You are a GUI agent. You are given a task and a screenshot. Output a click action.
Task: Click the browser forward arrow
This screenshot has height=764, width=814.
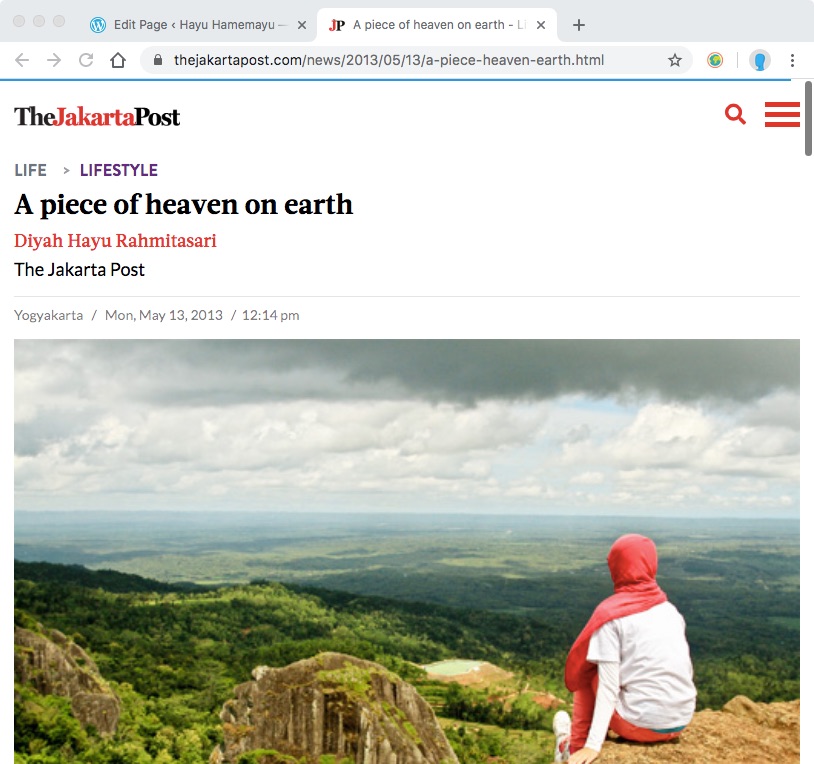click(54, 60)
